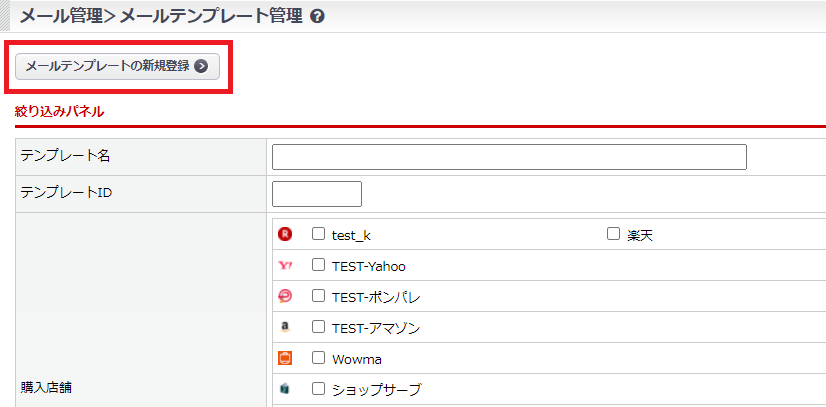This screenshot has height=407, width=826.
Task: Tick the ショップサーブ checkbox
Action: pyautogui.click(x=319, y=389)
